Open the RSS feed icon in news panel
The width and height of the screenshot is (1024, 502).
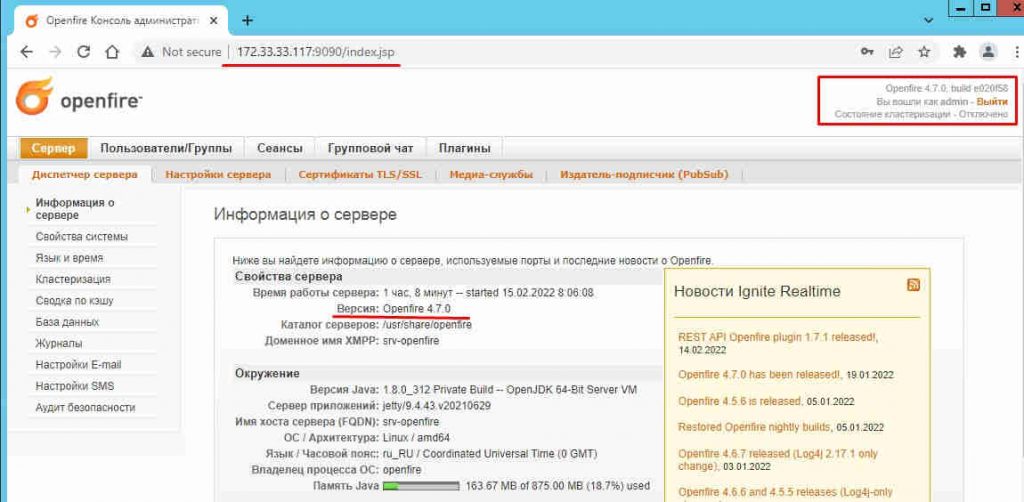(913, 285)
